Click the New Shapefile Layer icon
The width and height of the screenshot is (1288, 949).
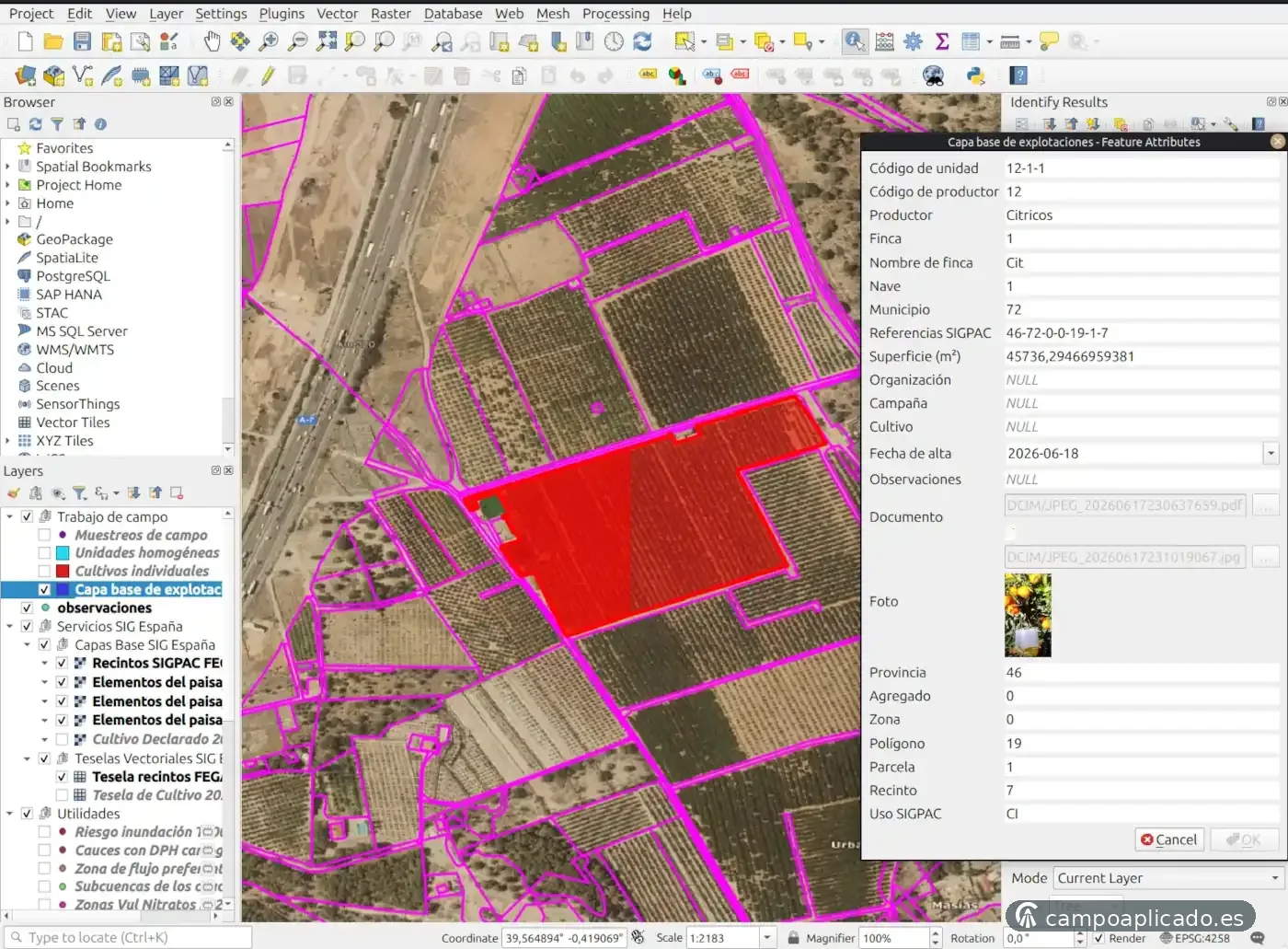83,75
